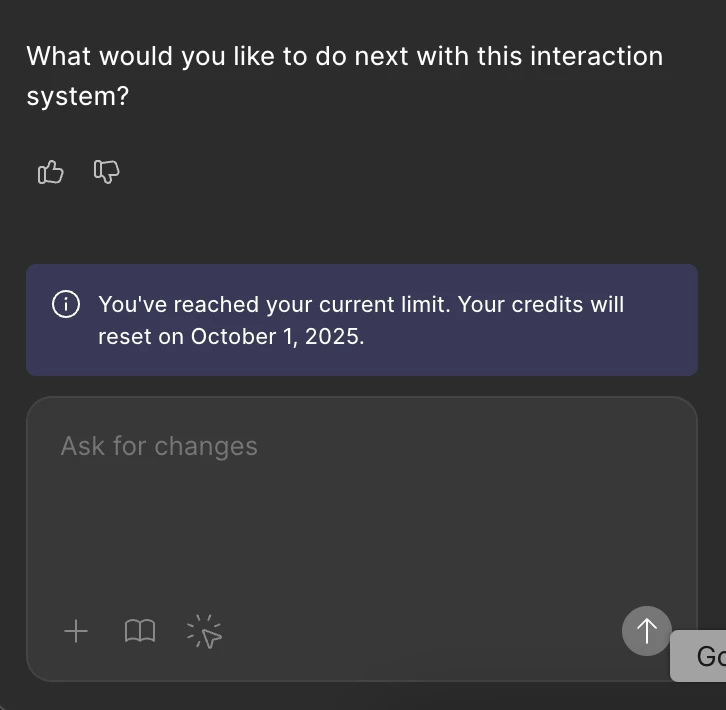Click the partially visible Go button
This screenshot has width=726, height=710.
click(x=698, y=656)
